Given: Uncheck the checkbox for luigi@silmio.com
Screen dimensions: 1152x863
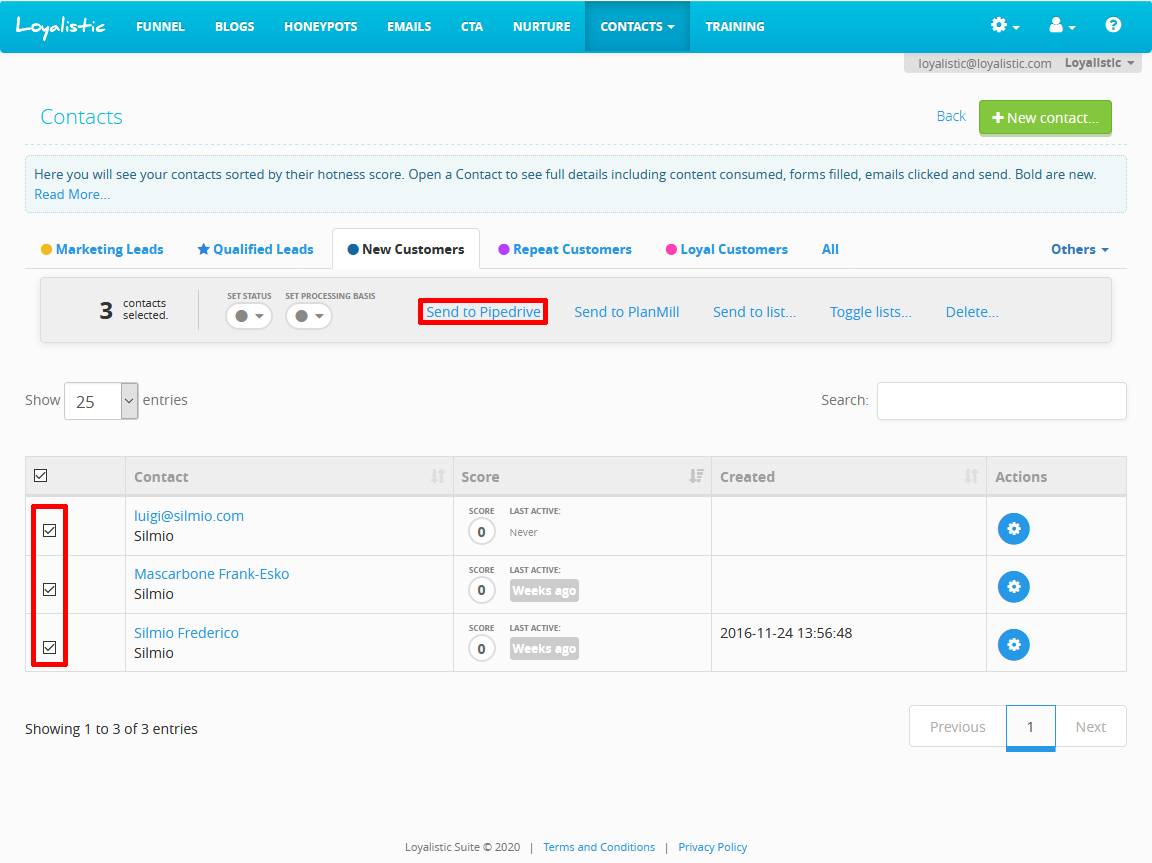Looking at the screenshot, I should coord(49,529).
